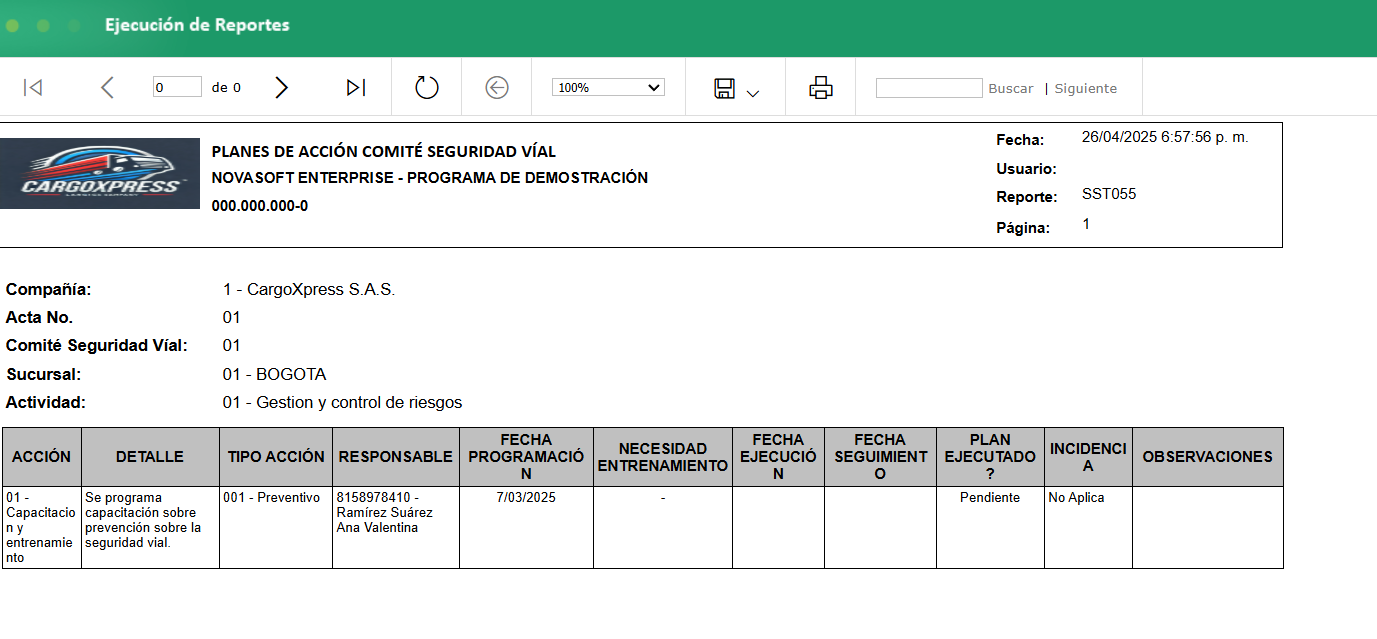
Task: Click the search text field
Action: 929,88
